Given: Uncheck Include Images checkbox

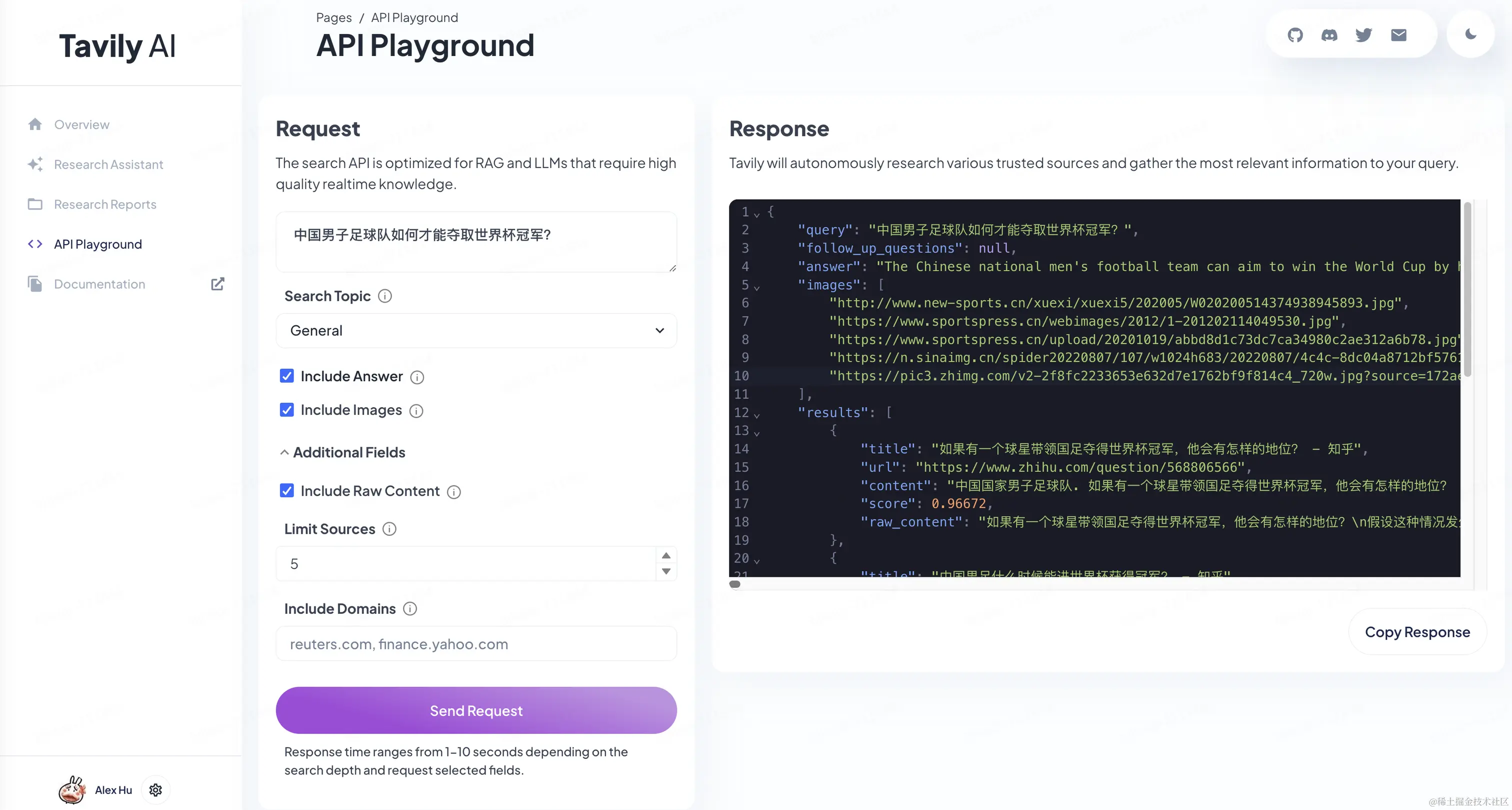Looking at the screenshot, I should coord(286,409).
